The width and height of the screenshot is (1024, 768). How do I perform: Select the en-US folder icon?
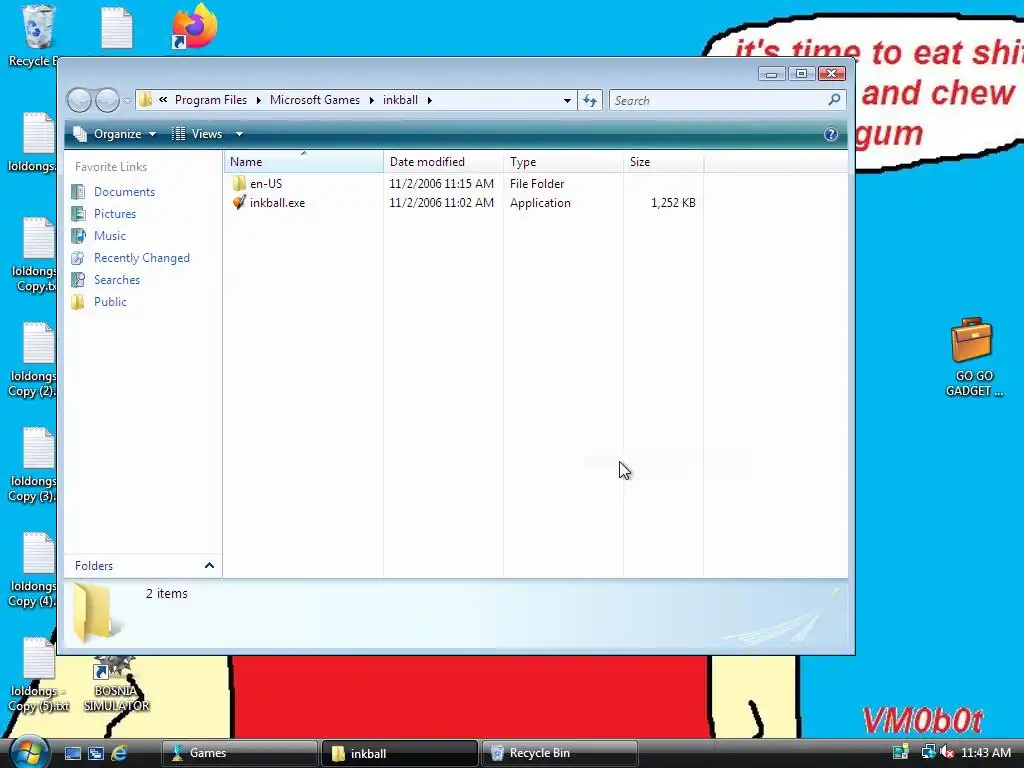point(239,184)
